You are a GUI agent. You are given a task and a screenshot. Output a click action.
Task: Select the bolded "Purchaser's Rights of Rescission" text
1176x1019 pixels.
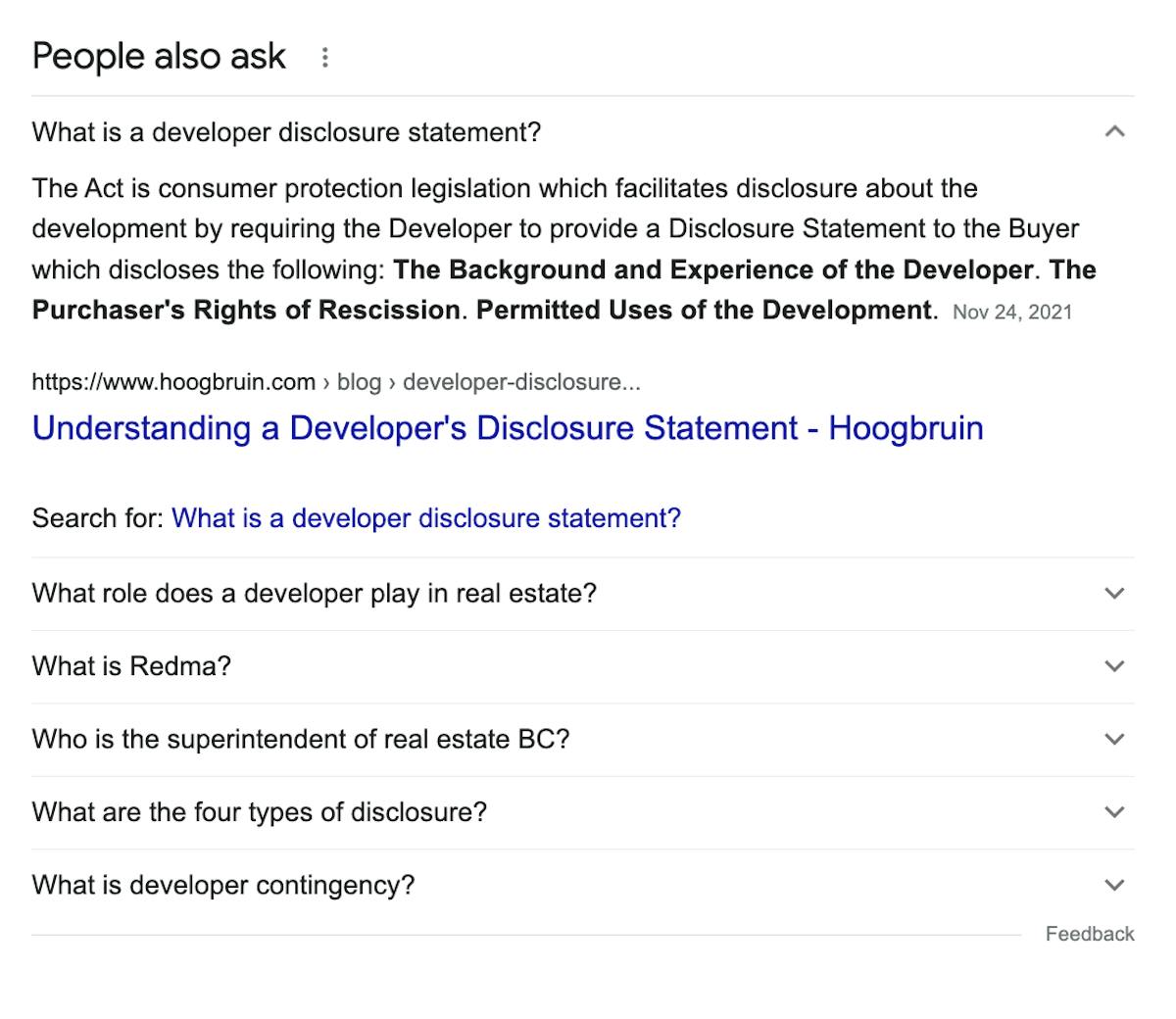(x=249, y=310)
